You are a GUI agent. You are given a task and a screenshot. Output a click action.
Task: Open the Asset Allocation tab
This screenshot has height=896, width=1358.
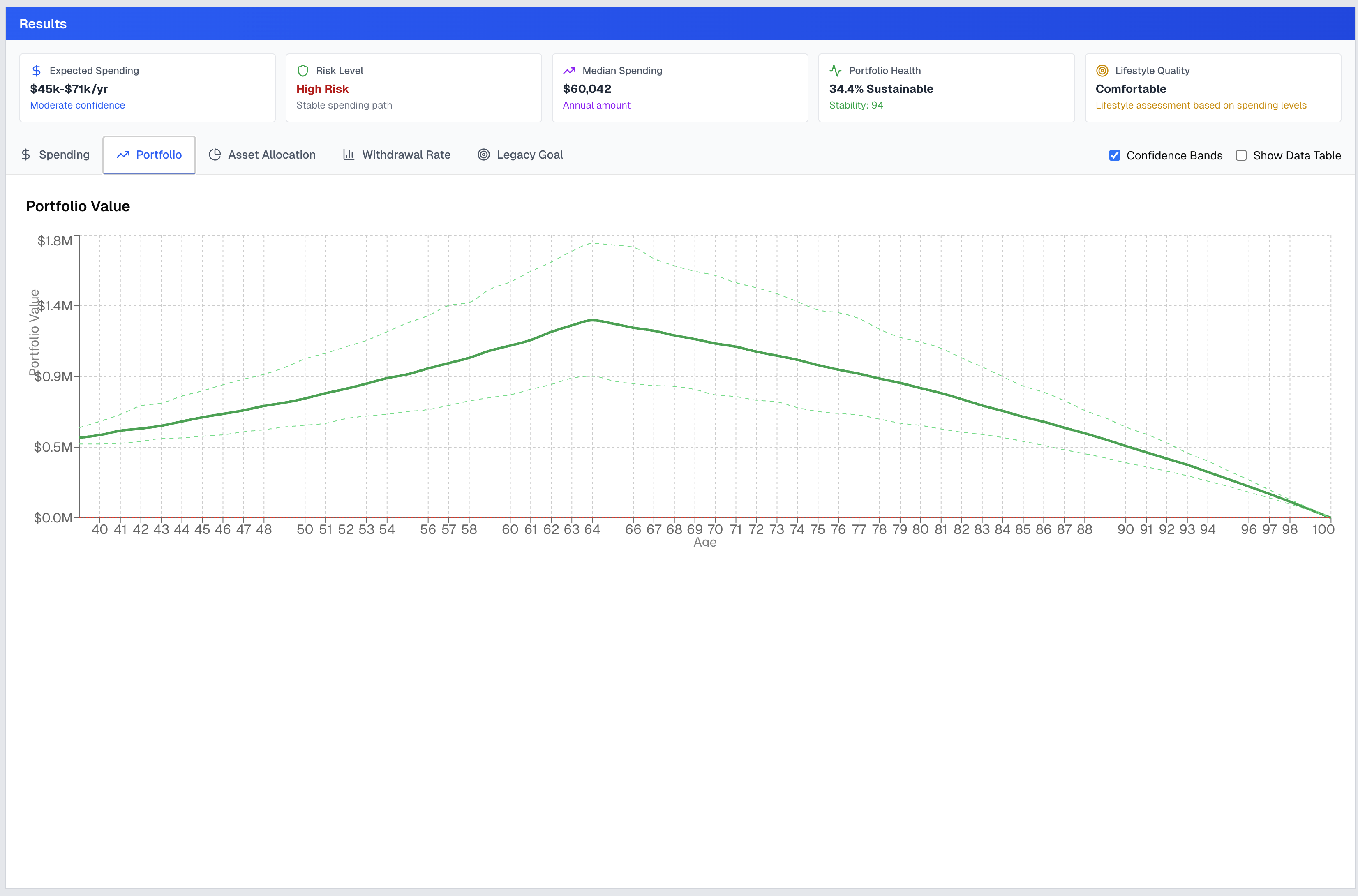(262, 155)
